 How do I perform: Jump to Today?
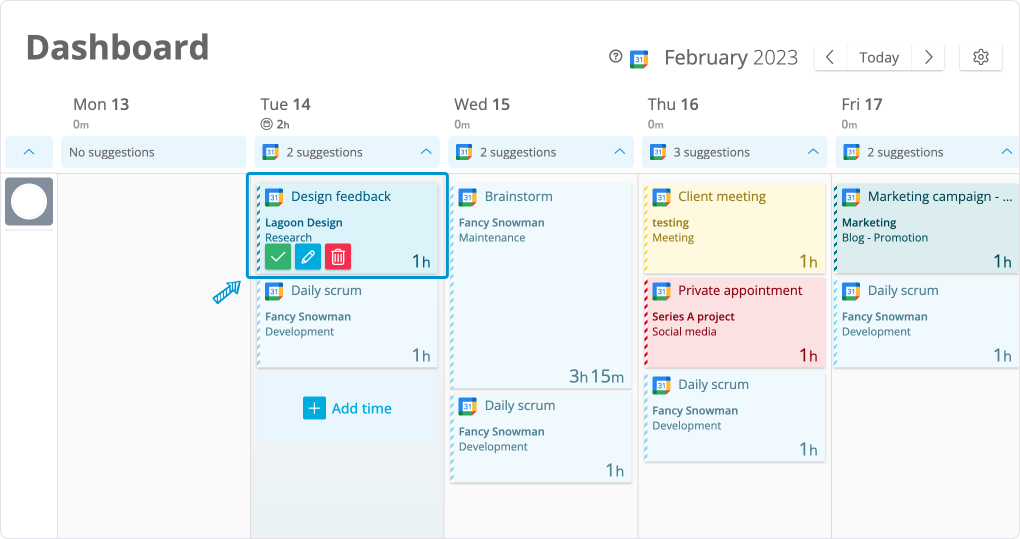(x=879, y=58)
